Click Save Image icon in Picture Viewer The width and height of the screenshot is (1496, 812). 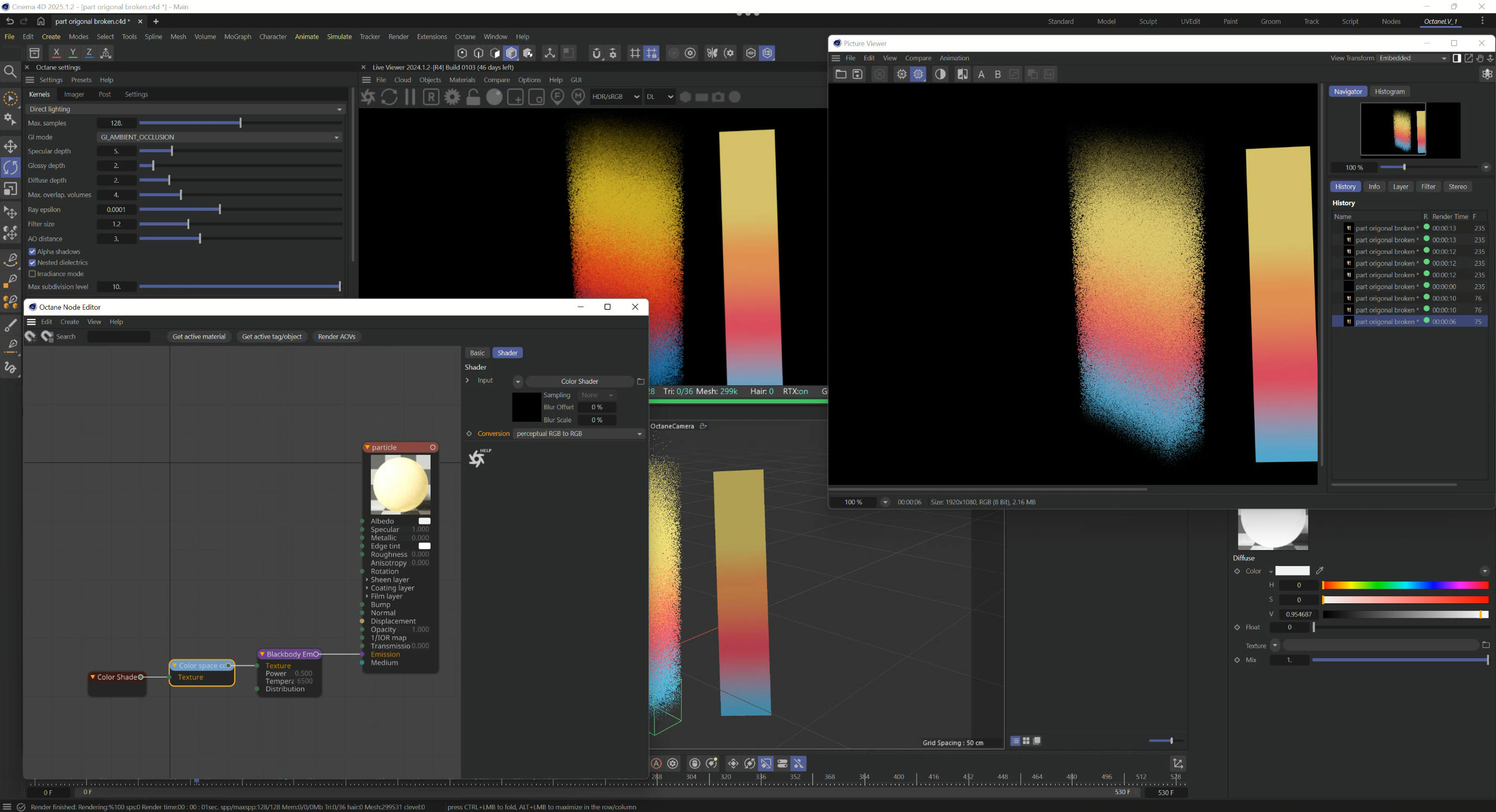click(857, 74)
